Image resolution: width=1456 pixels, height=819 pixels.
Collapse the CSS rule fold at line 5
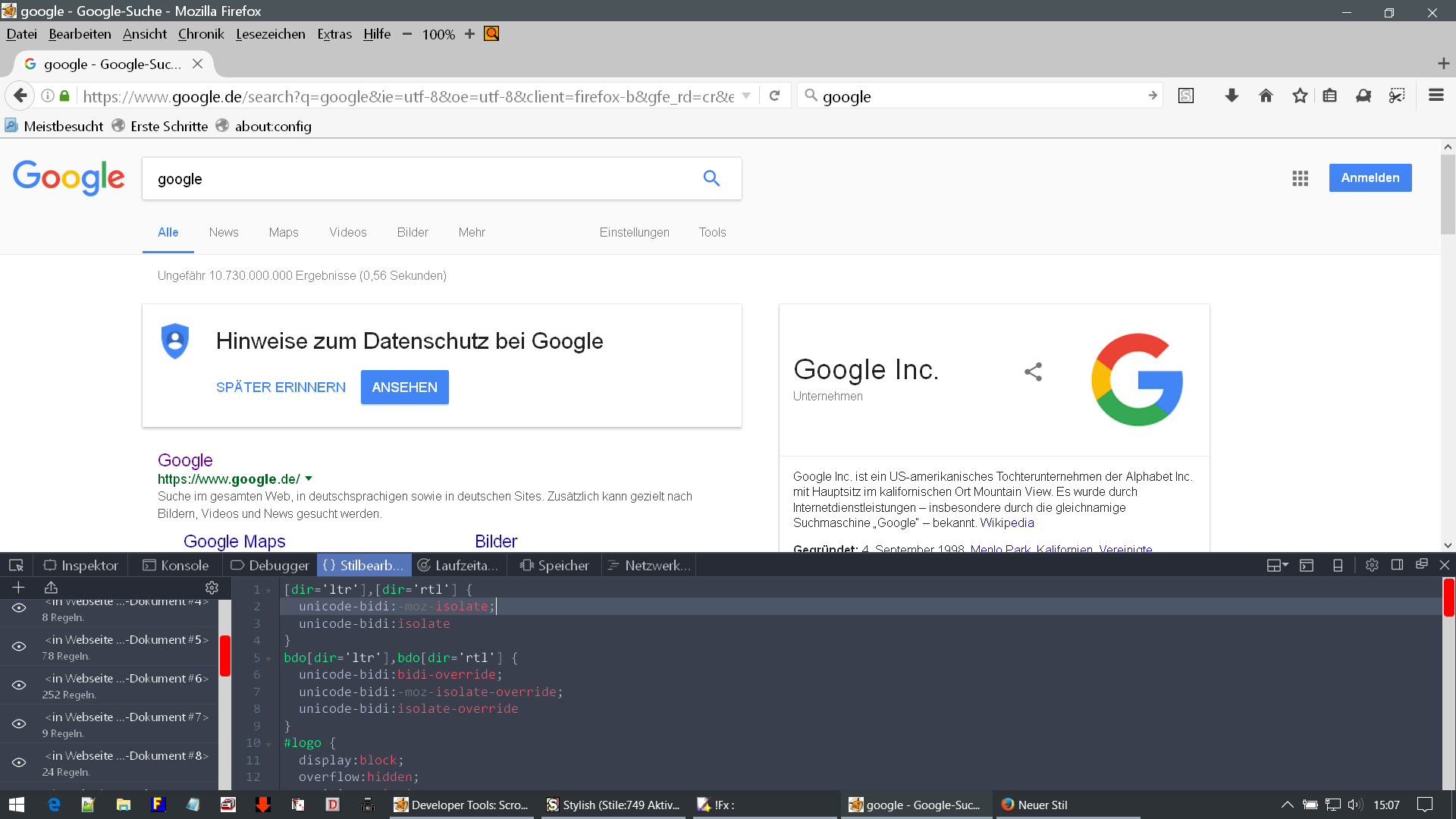pyautogui.click(x=268, y=659)
